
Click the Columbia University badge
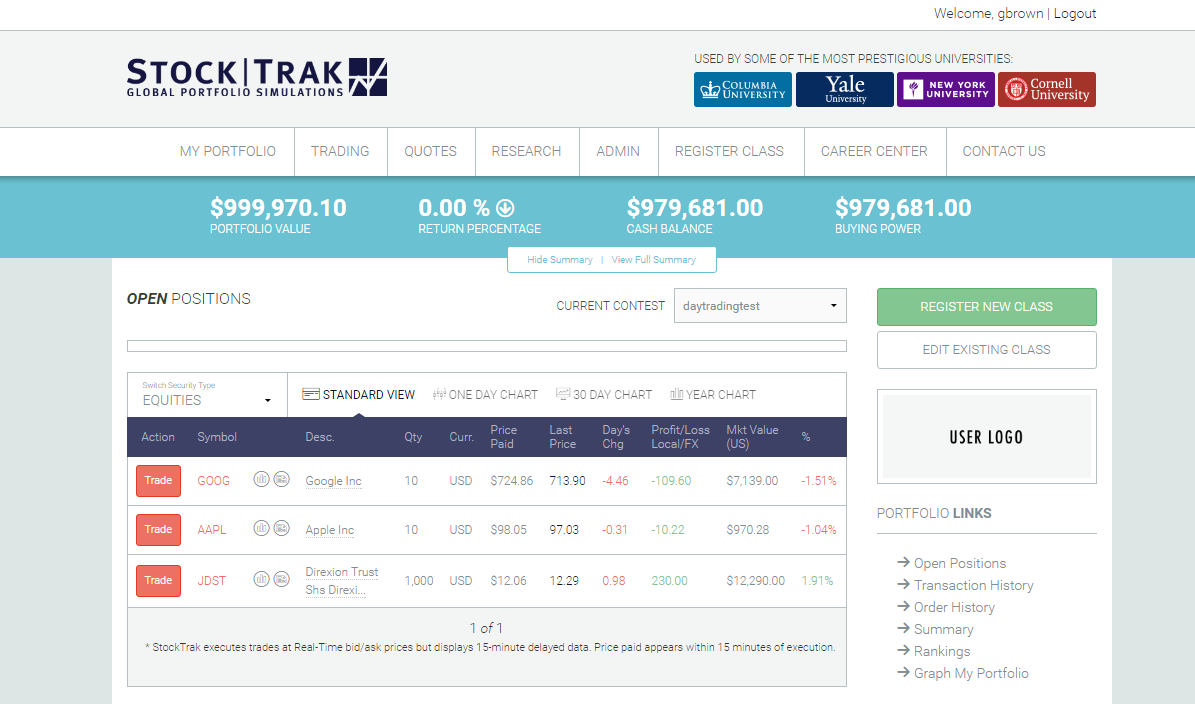click(x=742, y=89)
